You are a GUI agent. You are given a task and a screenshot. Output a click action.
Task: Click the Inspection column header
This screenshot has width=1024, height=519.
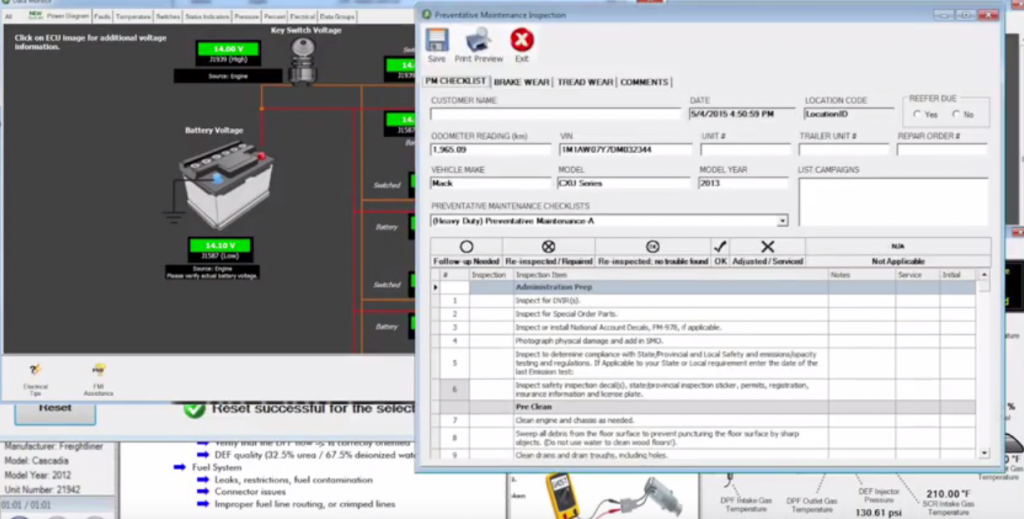click(491, 275)
